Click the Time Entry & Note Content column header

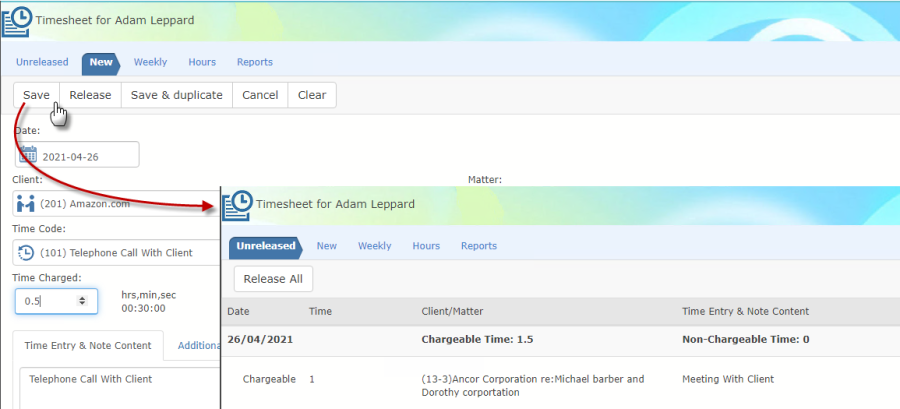pos(746,311)
